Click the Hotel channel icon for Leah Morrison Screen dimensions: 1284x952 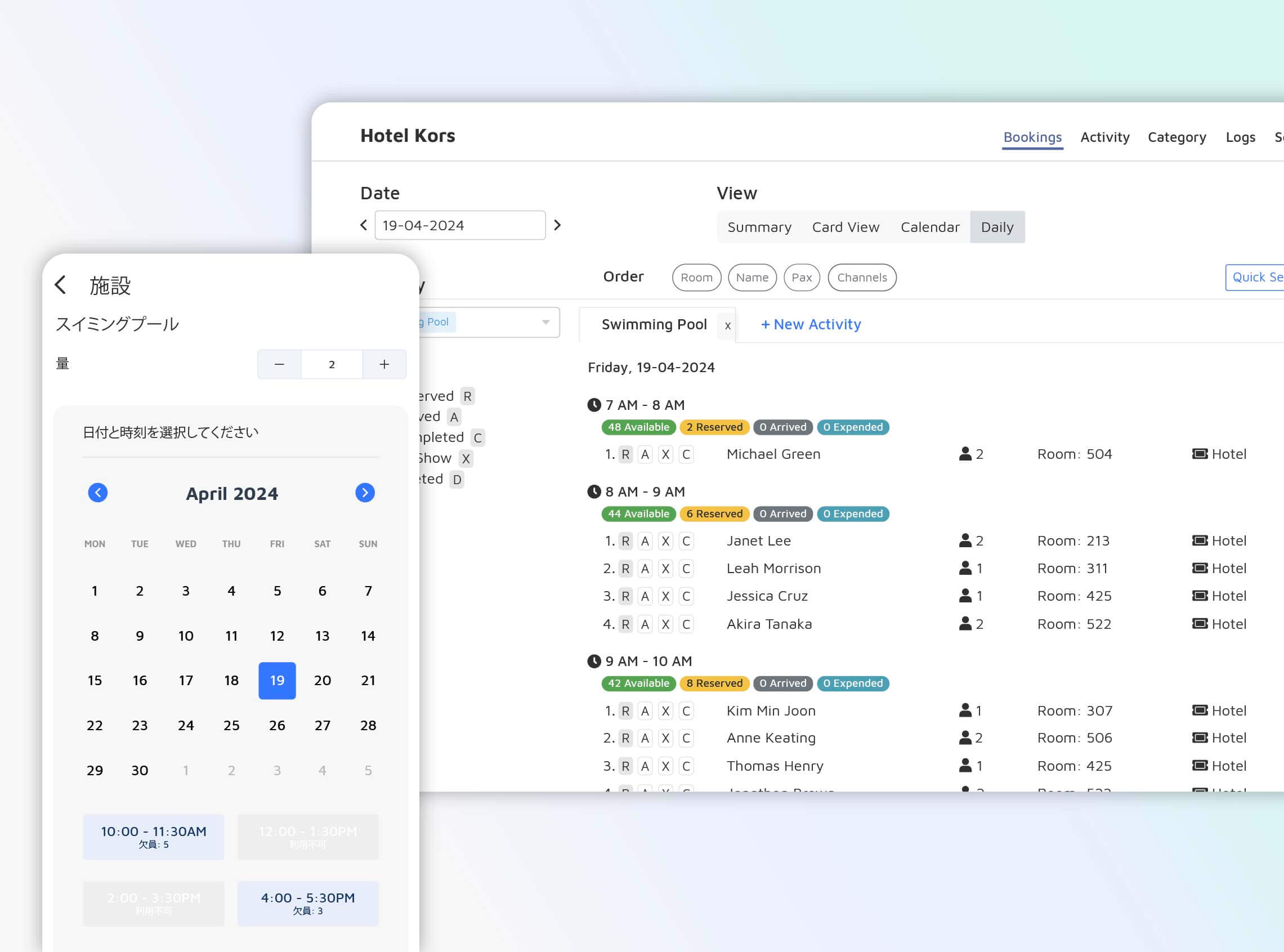coord(1200,567)
